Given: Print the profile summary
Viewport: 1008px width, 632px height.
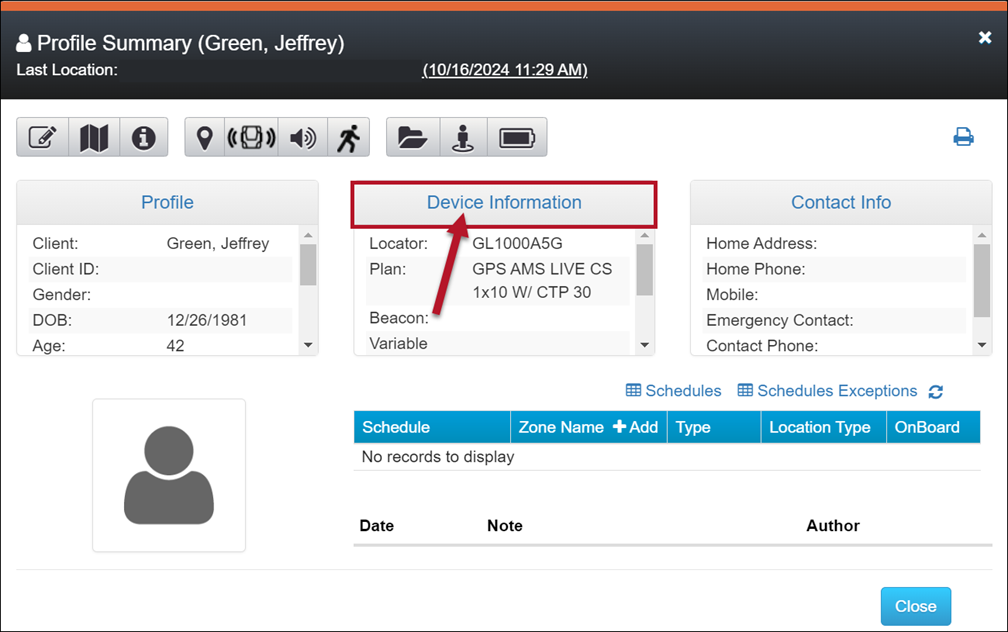Looking at the screenshot, I should (x=963, y=137).
